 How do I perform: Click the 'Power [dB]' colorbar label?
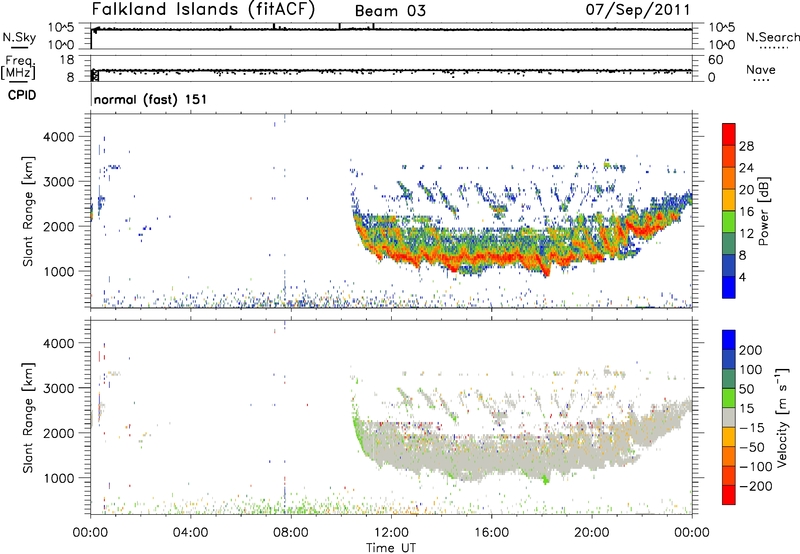764,211
